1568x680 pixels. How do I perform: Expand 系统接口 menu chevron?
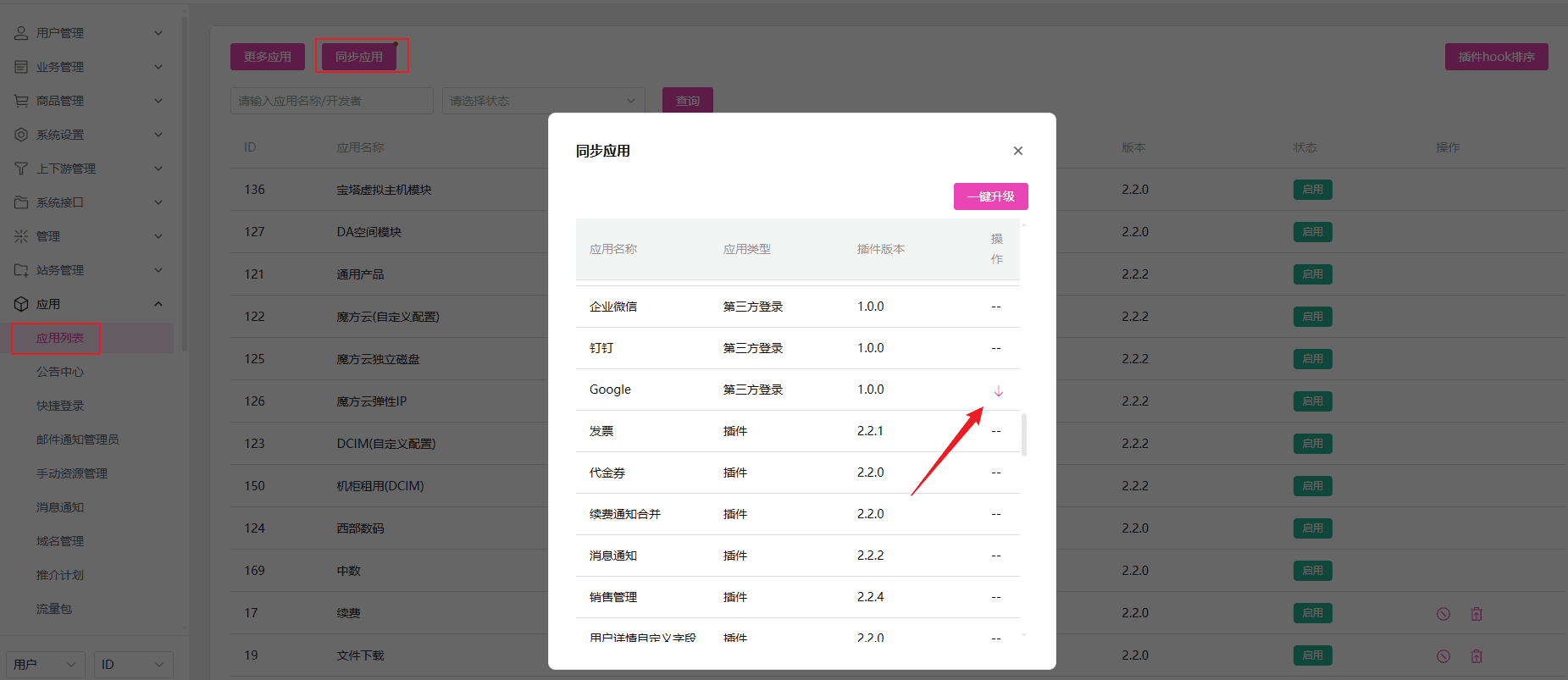point(158,202)
